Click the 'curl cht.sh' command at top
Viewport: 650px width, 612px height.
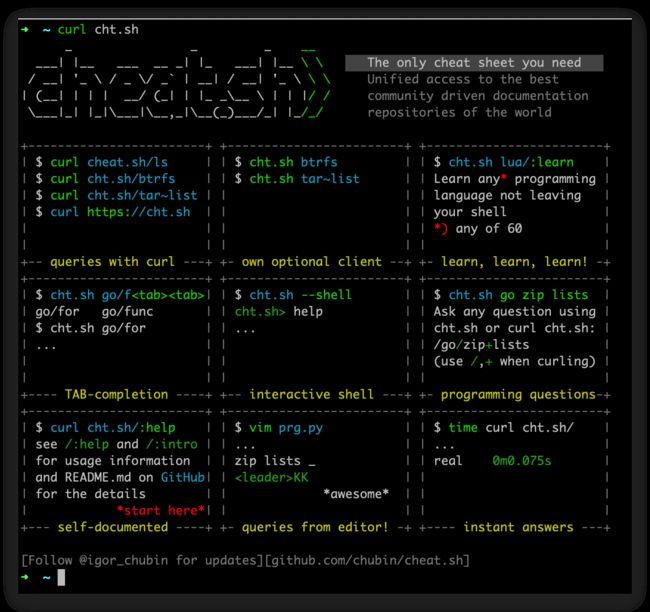(x=98, y=29)
